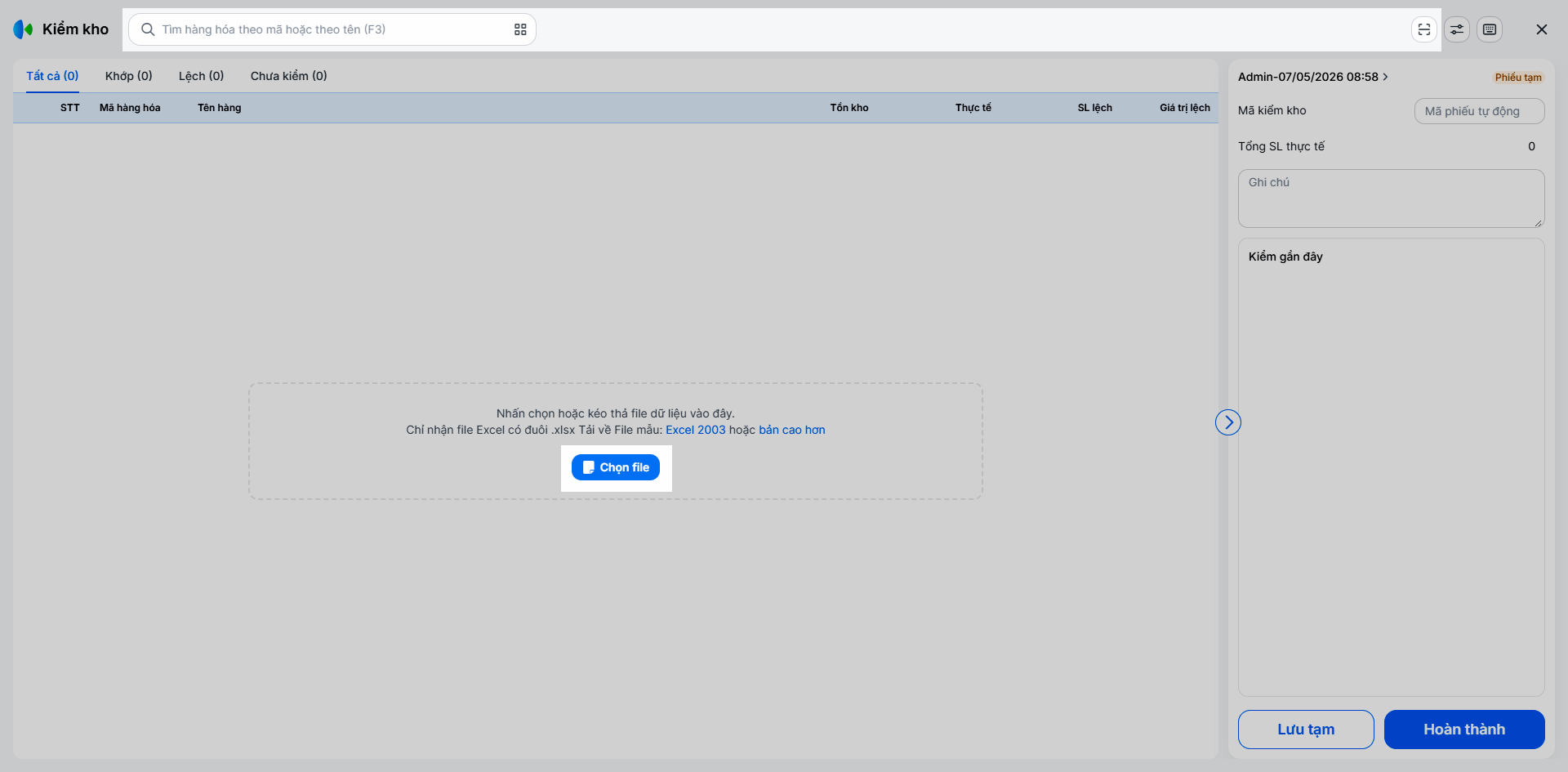Download the Excel 2003 template link
This screenshot has height=772, width=1568.
(x=696, y=430)
